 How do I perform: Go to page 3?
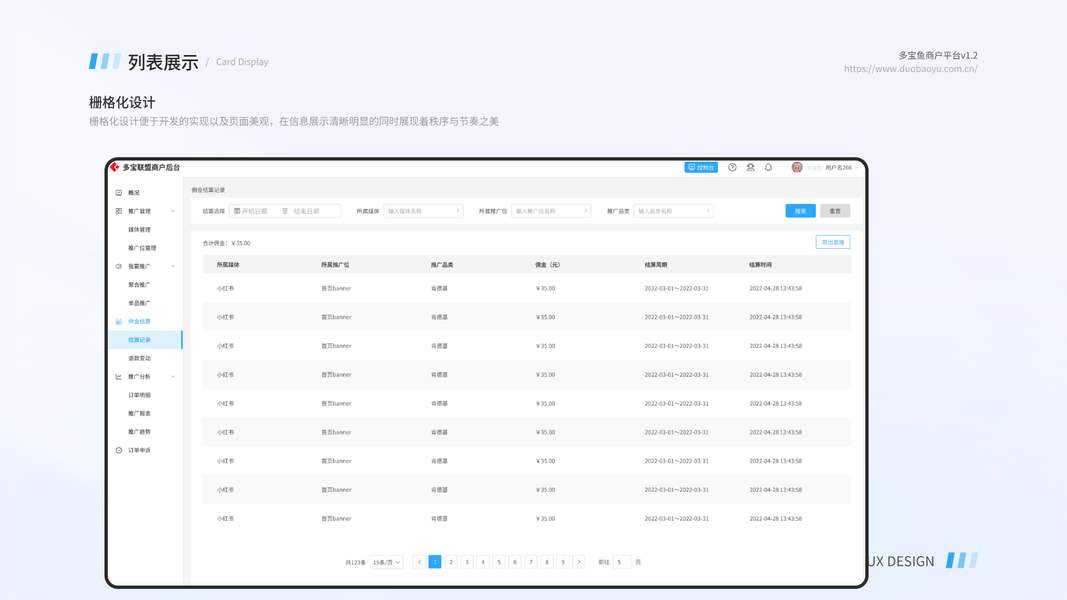click(x=467, y=562)
